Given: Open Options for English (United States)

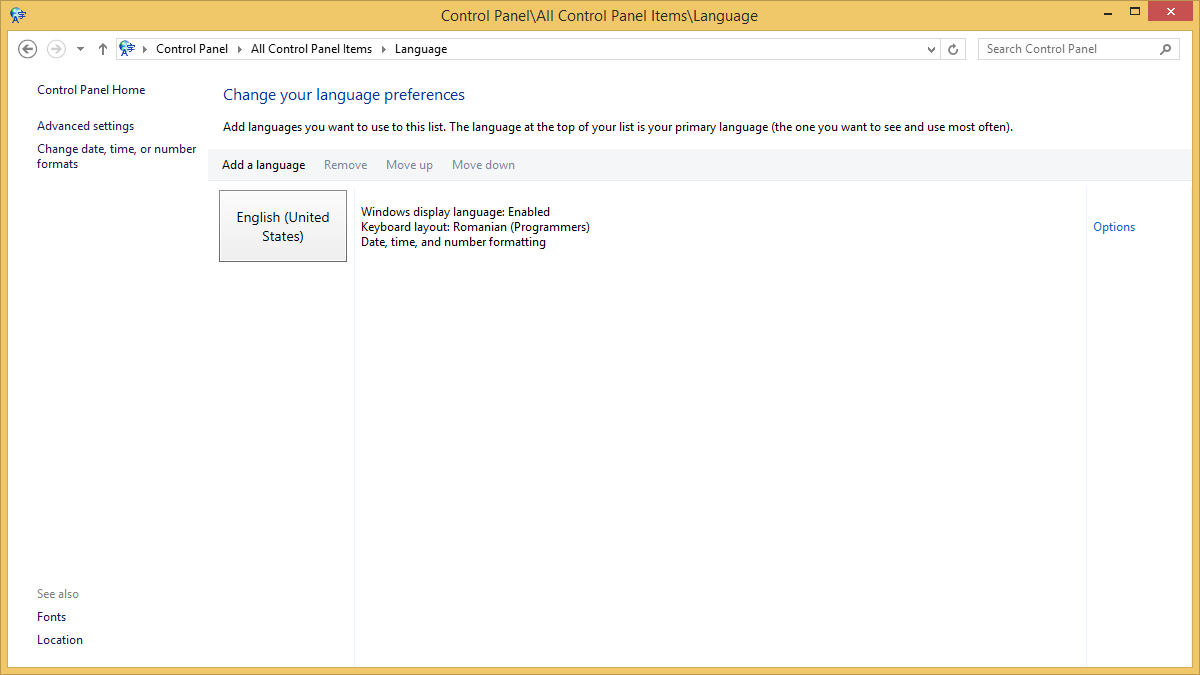Looking at the screenshot, I should (x=1114, y=227).
